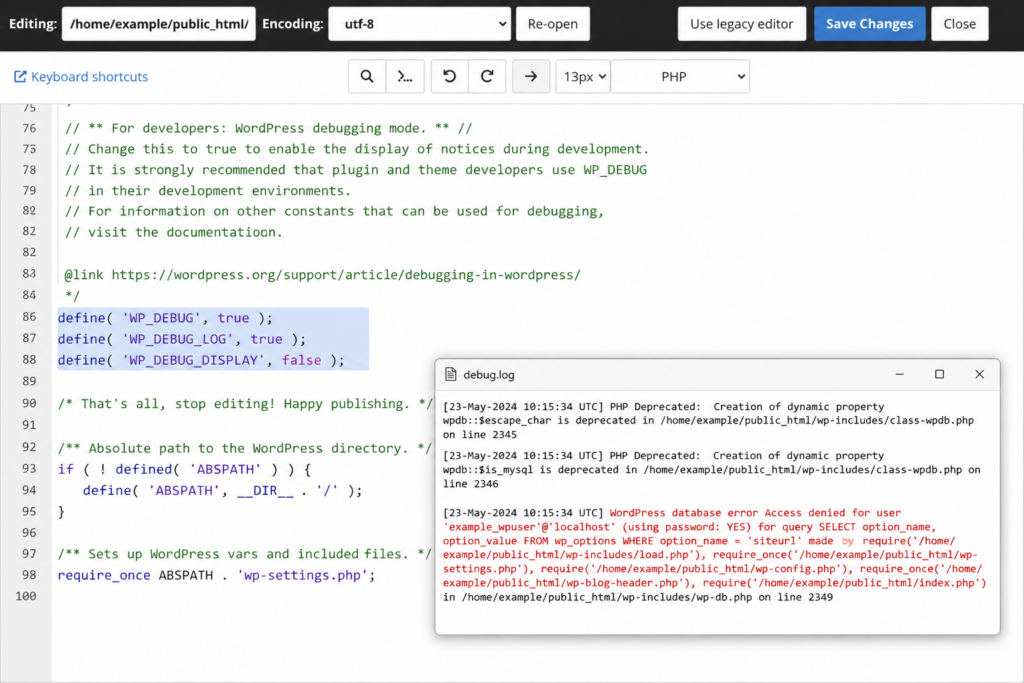The image size is (1024, 683).
Task: Click the 'wp-settings.php' string on line 98
Action: click(302, 575)
